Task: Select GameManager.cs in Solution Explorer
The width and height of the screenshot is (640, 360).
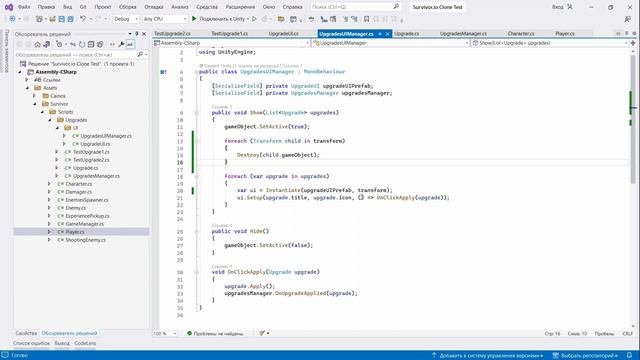Action: coord(84,224)
